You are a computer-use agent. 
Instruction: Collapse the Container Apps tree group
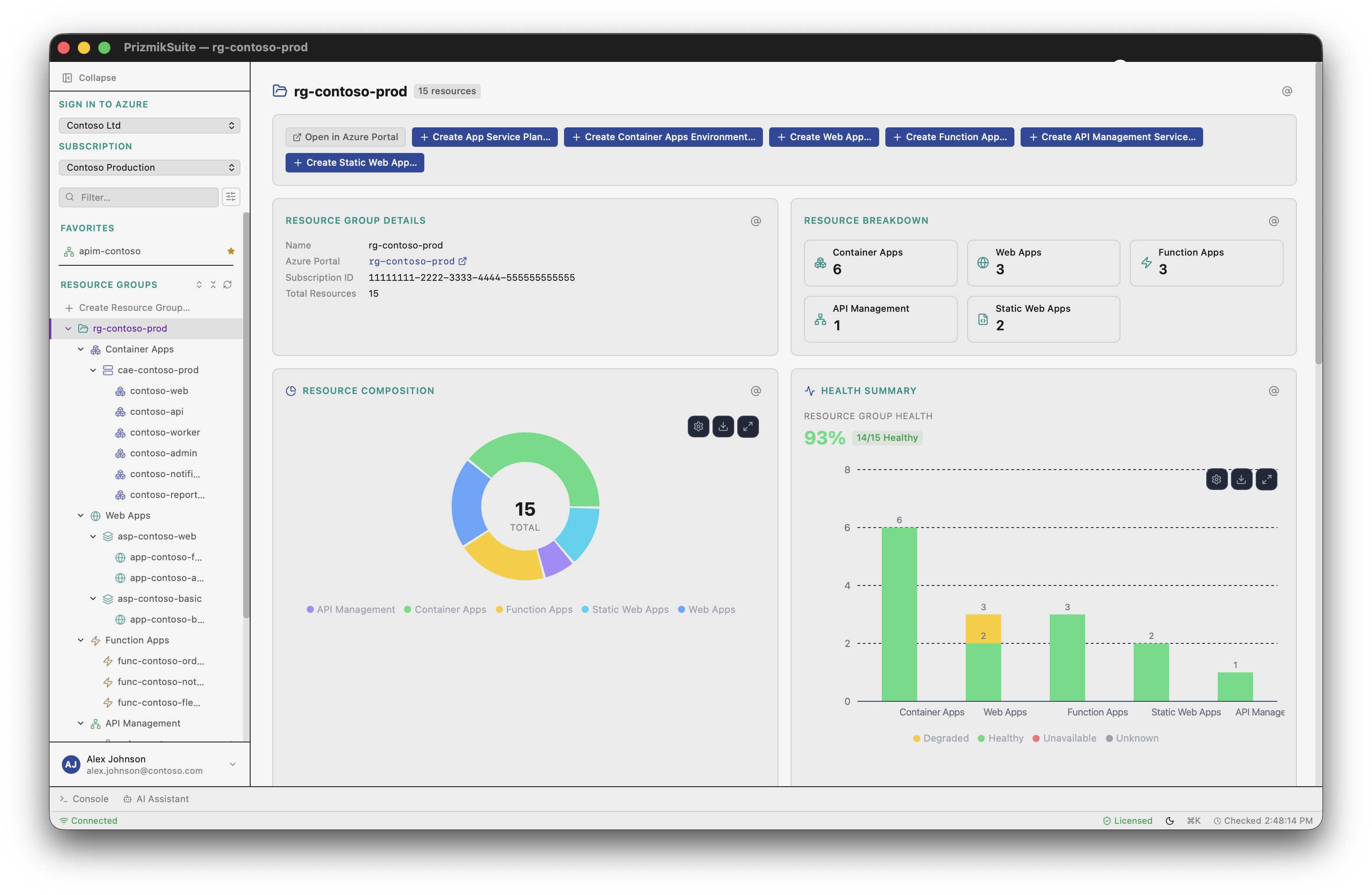click(x=81, y=349)
